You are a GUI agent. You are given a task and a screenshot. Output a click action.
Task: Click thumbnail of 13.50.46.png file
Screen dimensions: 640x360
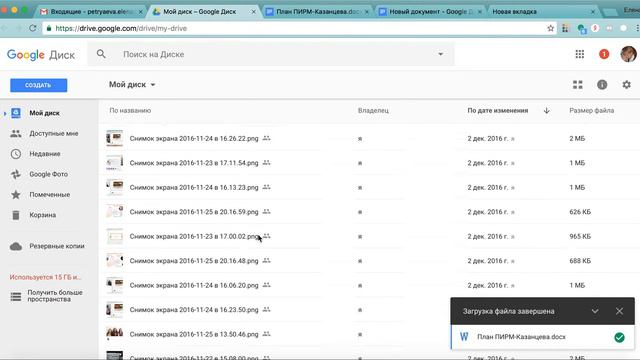[x=115, y=334]
